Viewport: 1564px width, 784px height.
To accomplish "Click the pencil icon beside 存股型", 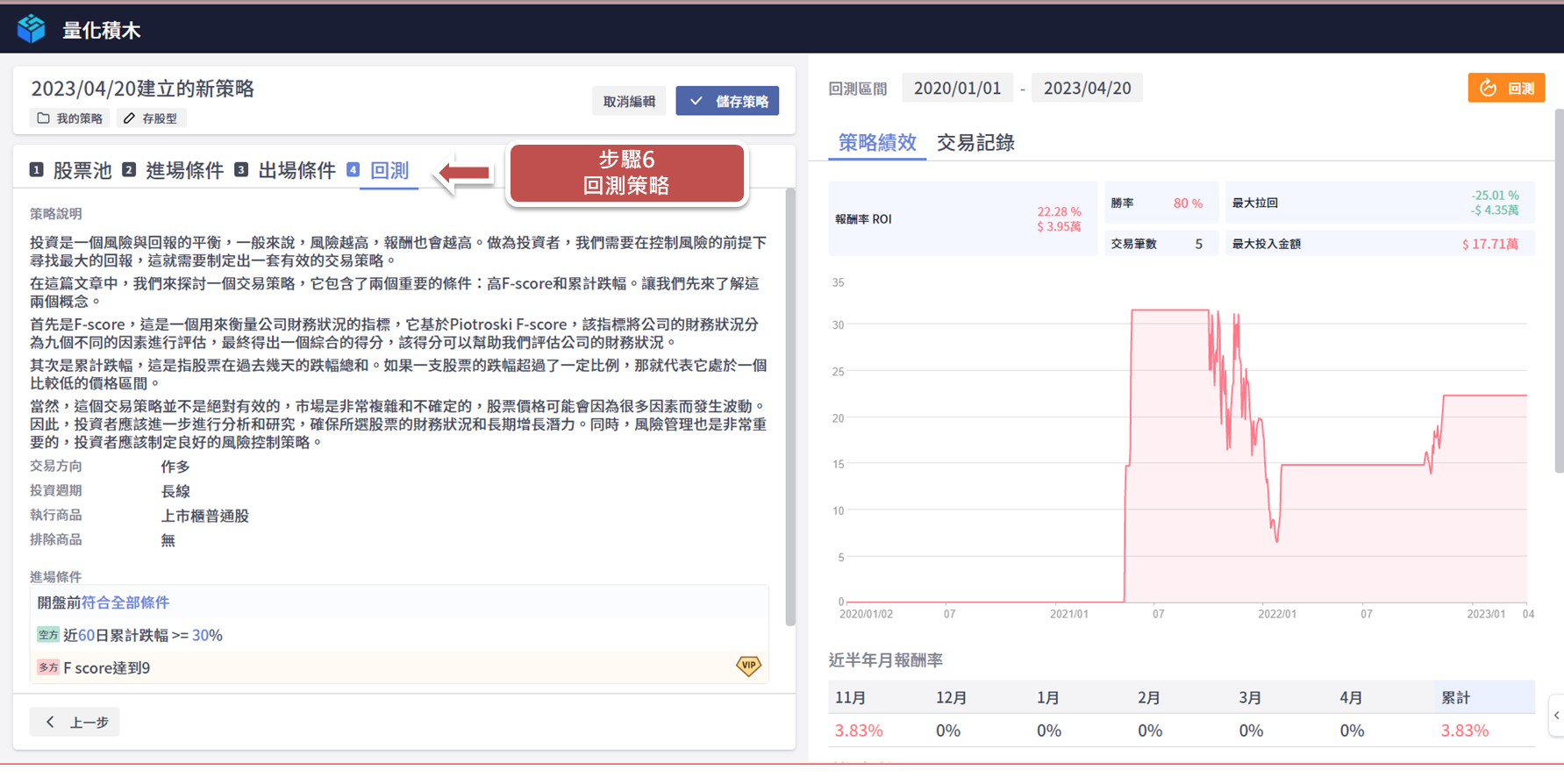I will (129, 118).
